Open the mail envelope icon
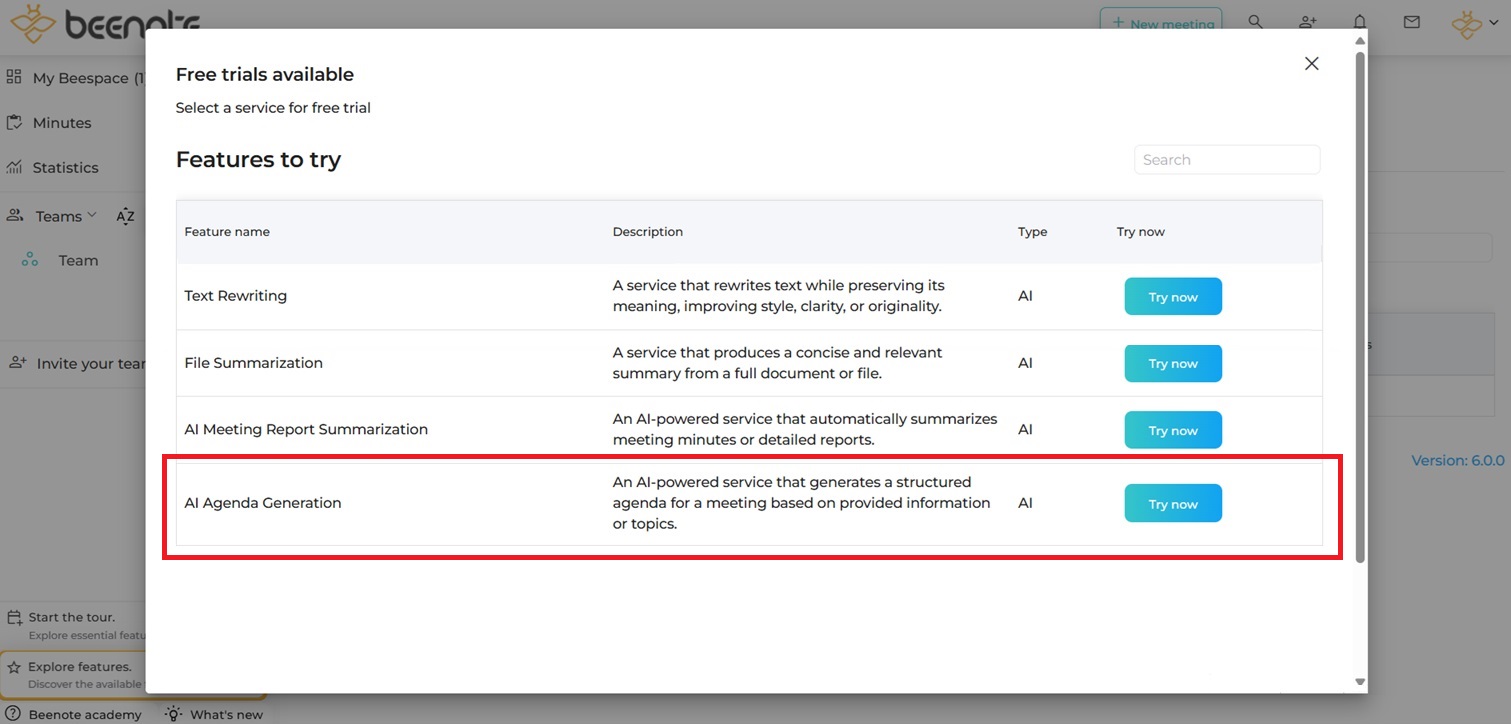 [1411, 22]
